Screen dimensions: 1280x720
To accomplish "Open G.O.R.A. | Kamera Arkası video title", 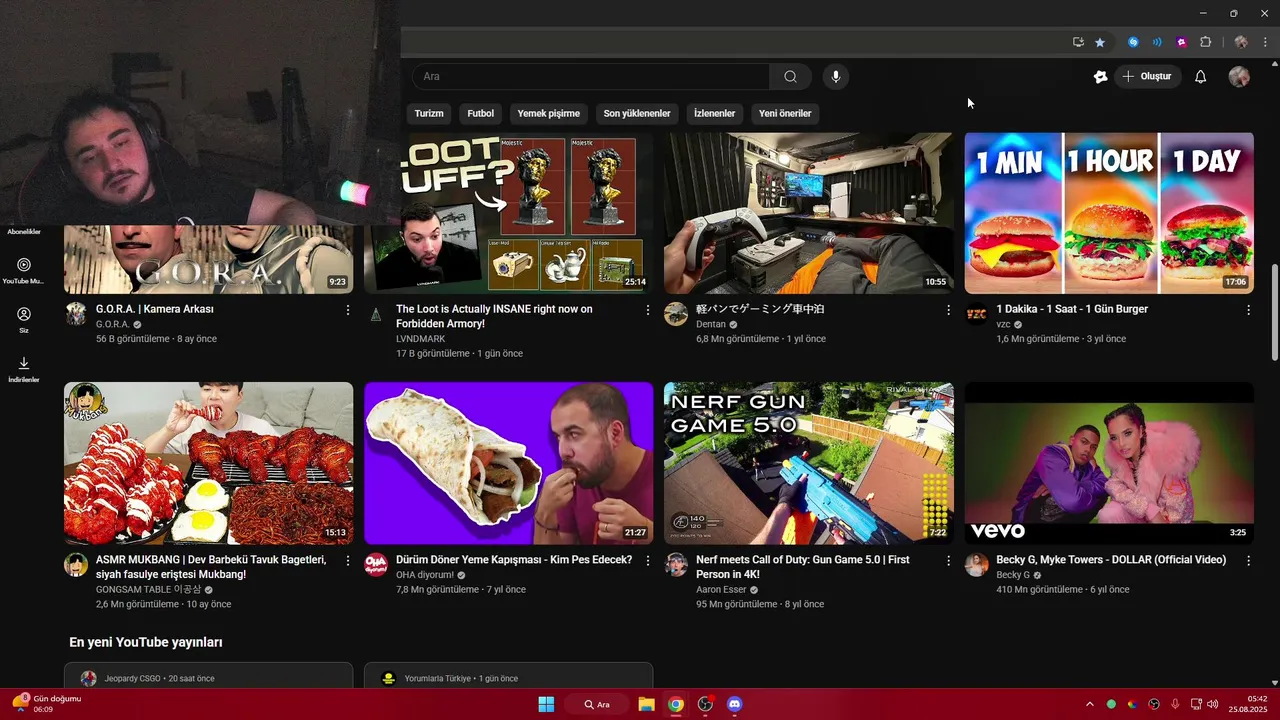I will (x=155, y=309).
